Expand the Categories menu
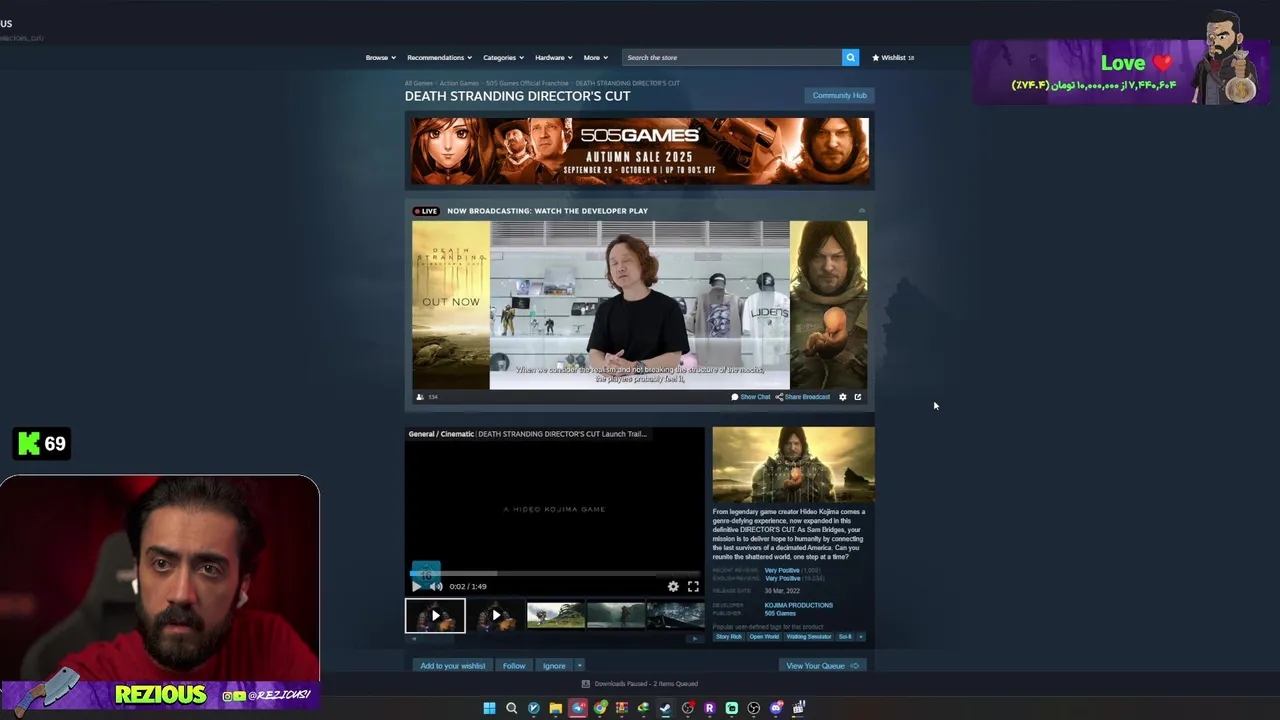Image resolution: width=1280 pixels, height=720 pixels. (503, 57)
